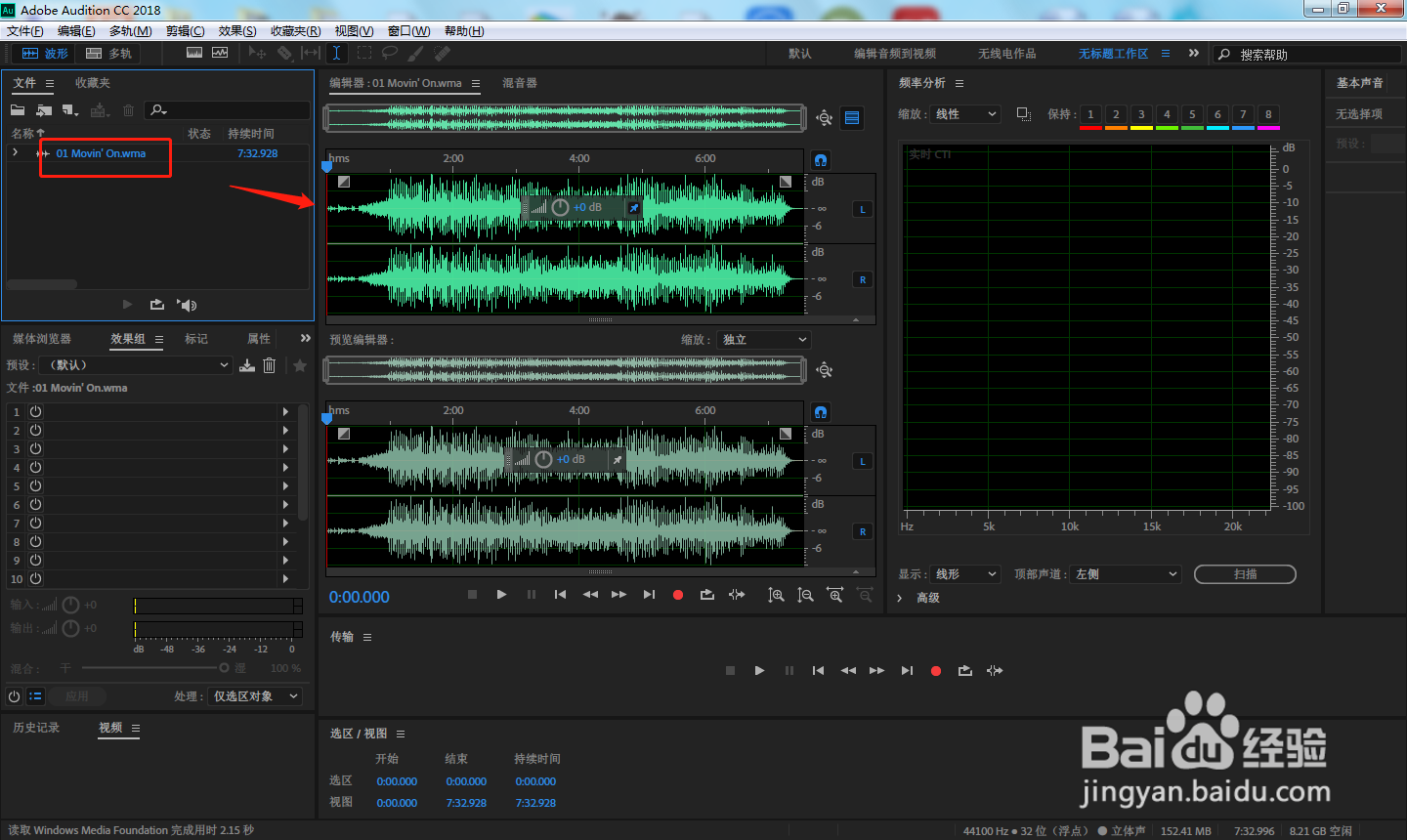The width and height of the screenshot is (1407, 840).
Task: Toggle power for effect slot 1
Action: coord(35,412)
